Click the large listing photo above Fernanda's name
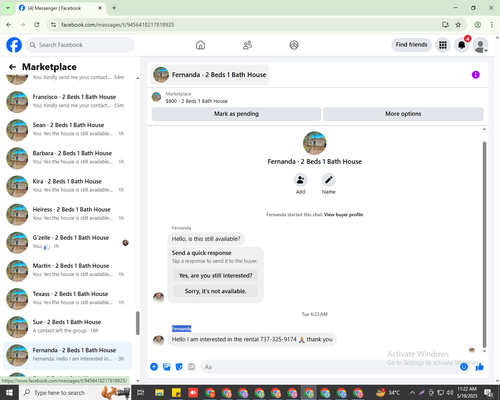The width and height of the screenshot is (500, 400). click(x=314, y=143)
